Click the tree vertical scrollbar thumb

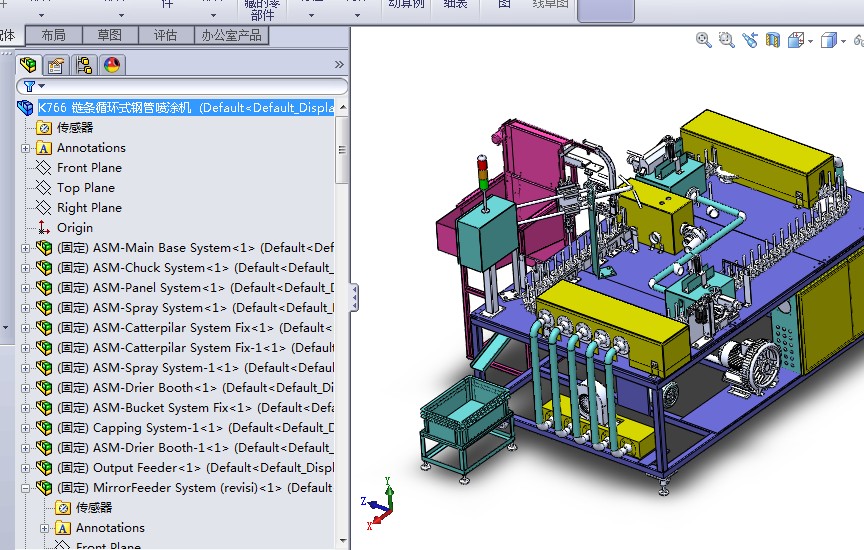pos(342,150)
